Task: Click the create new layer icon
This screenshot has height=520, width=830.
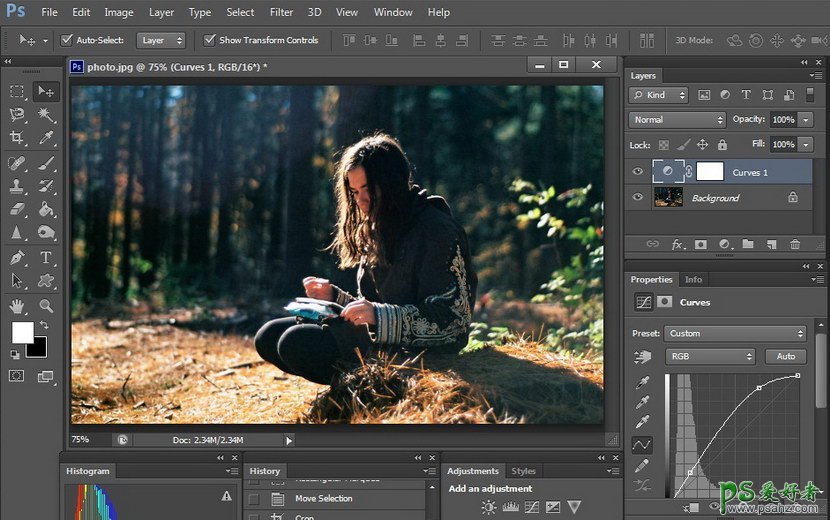Action: click(772, 244)
